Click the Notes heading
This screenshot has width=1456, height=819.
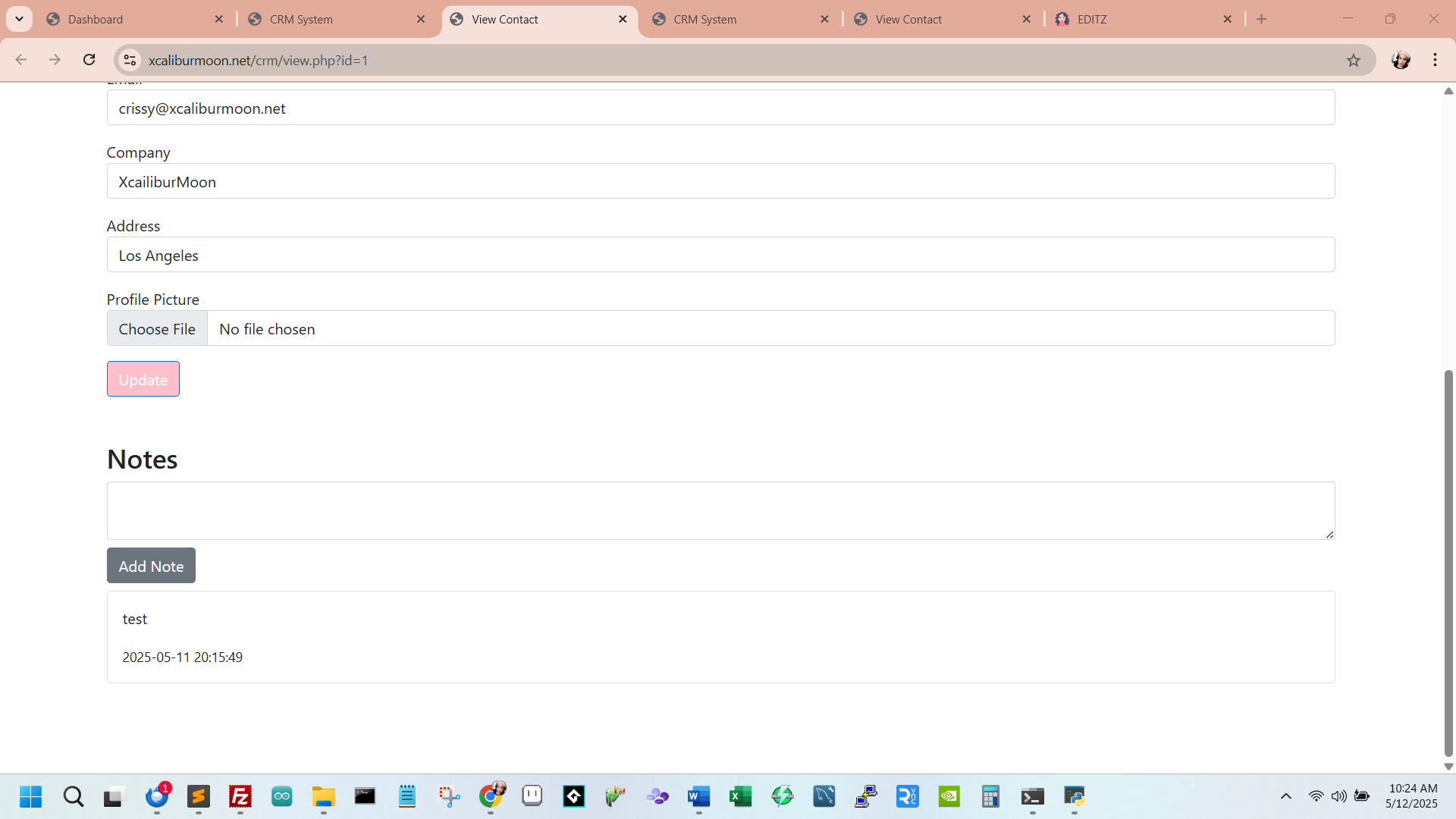point(143,459)
